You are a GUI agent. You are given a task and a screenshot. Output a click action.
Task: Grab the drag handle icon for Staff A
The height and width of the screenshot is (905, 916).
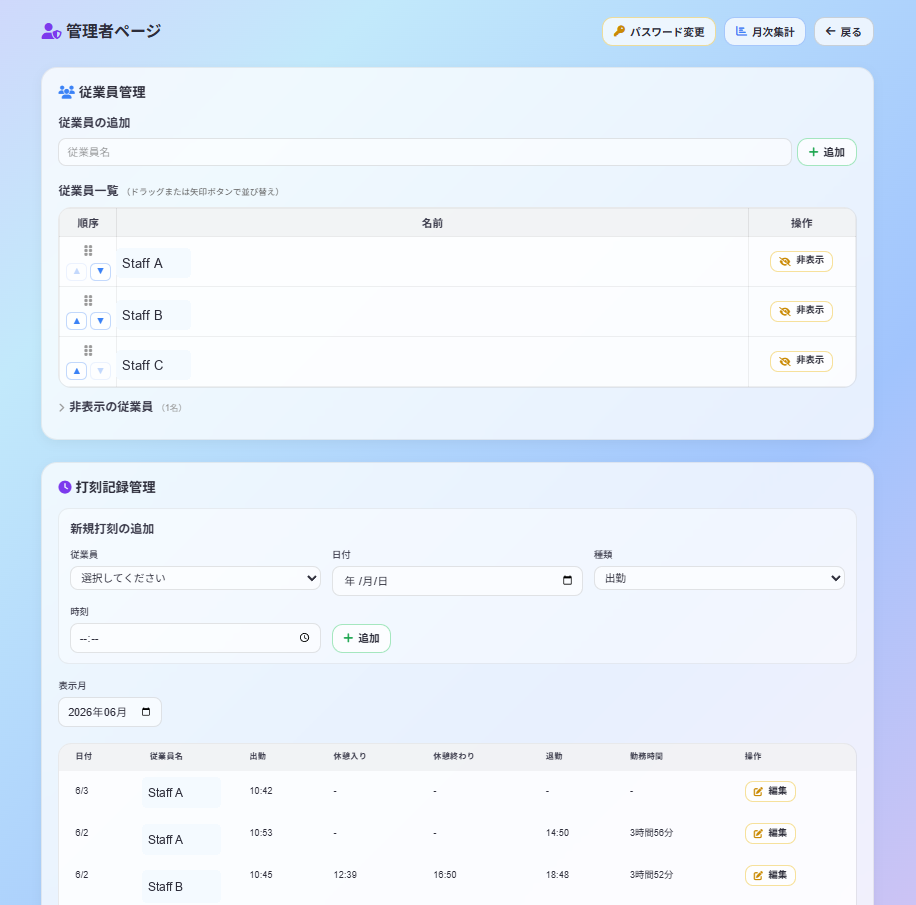point(88,251)
